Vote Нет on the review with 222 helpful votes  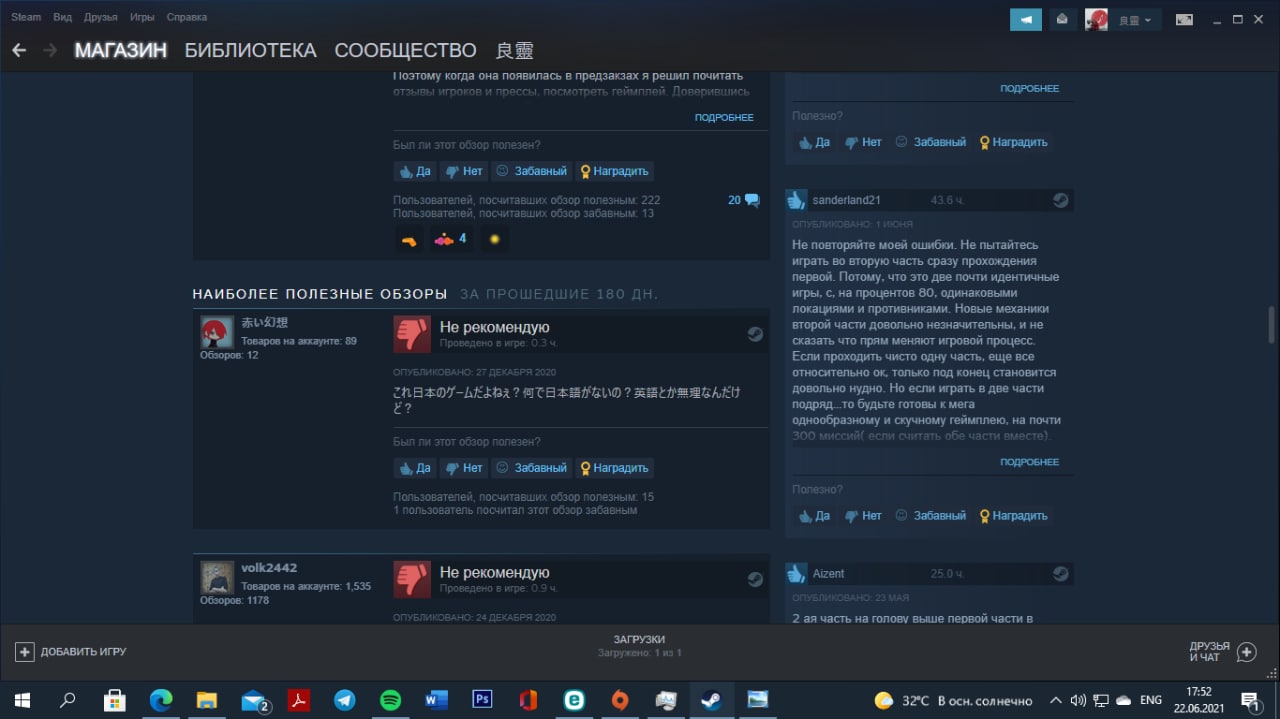tap(464, 171)
